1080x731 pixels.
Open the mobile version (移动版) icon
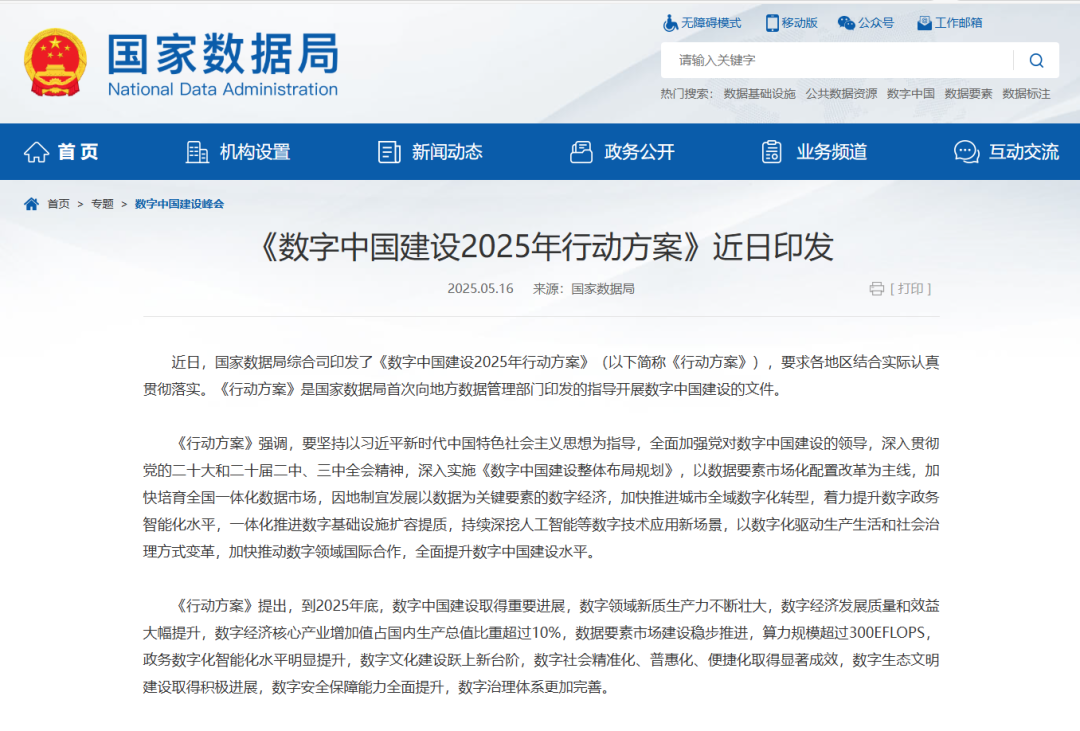pyautogui.click(x=769, y=21)
